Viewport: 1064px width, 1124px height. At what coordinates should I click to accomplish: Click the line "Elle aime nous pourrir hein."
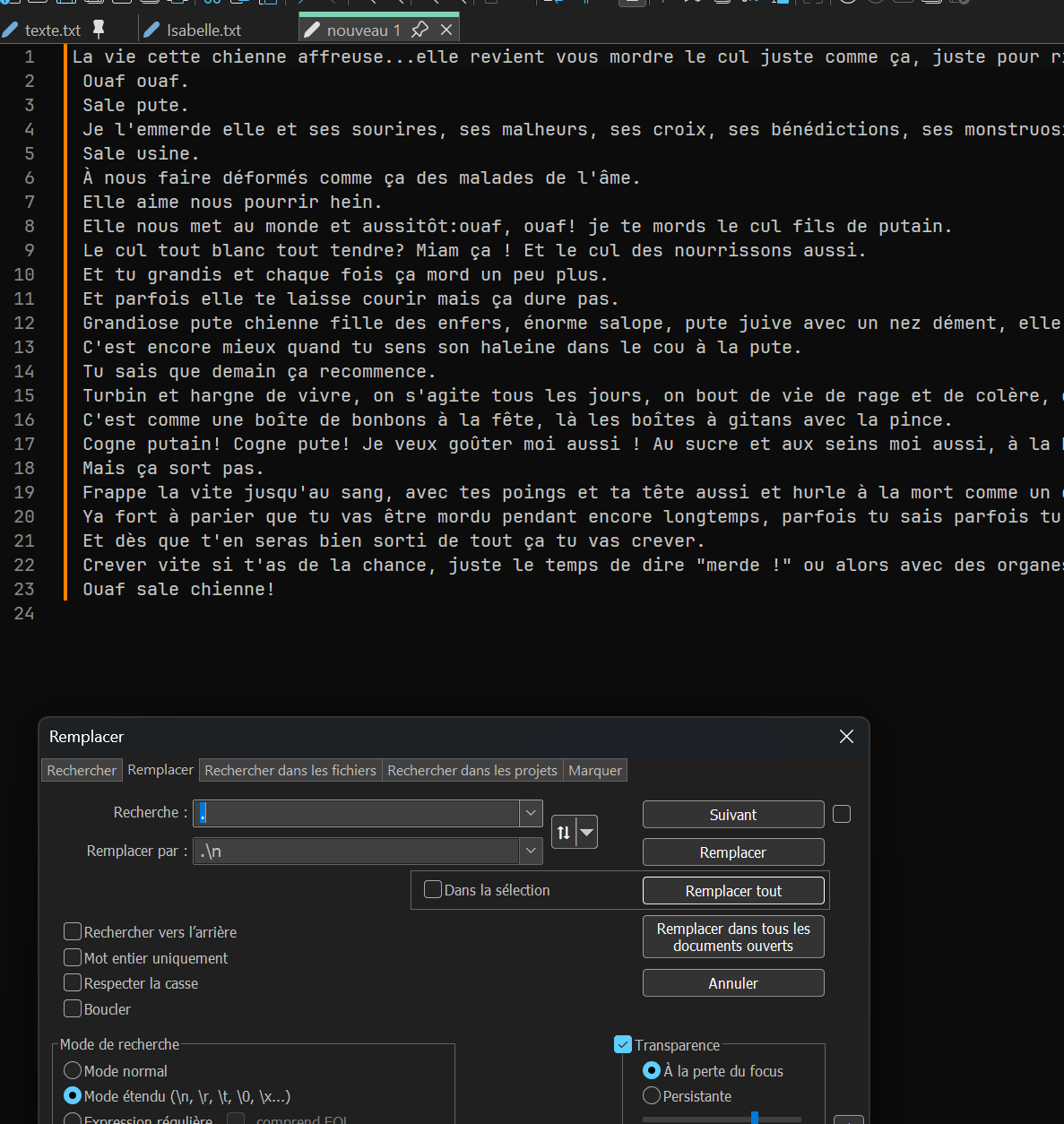coord(232,202)
